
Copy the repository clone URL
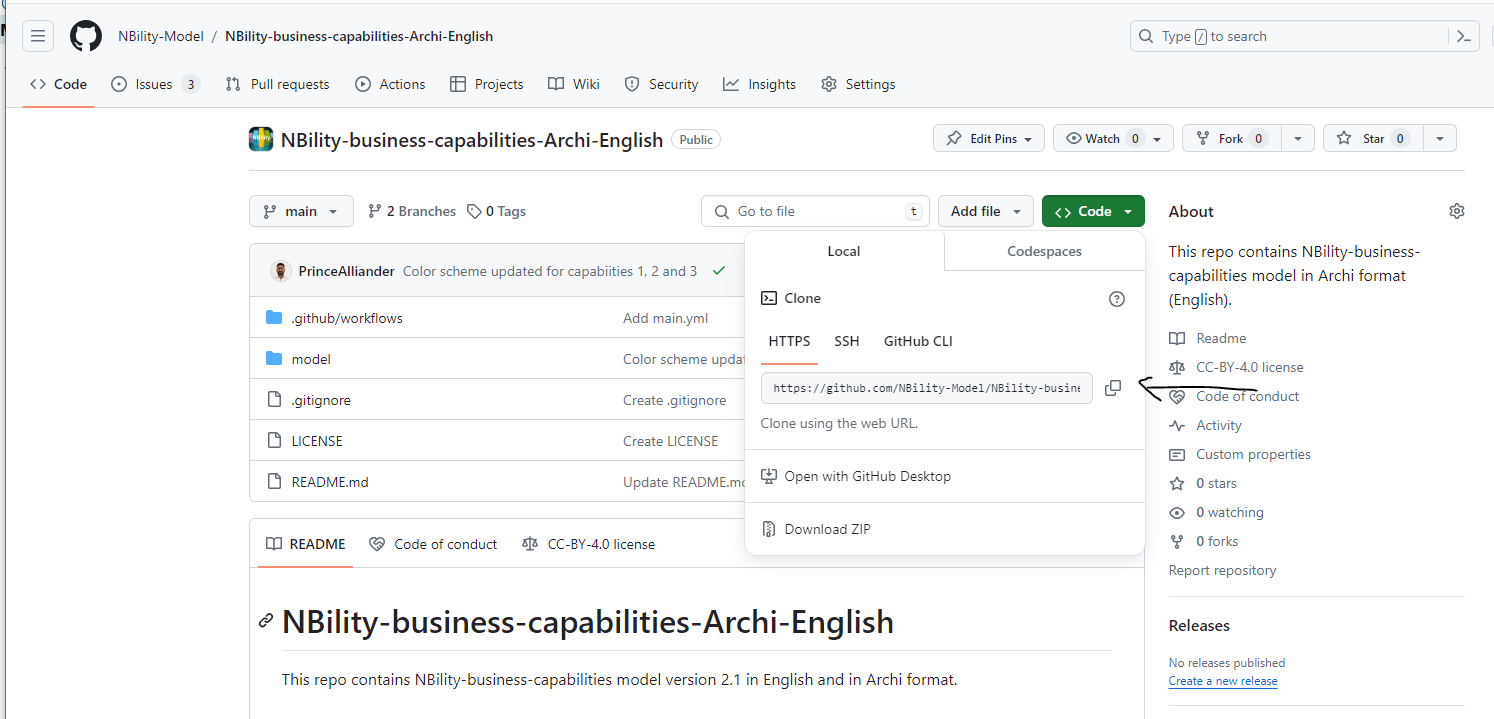[1113, 388]
